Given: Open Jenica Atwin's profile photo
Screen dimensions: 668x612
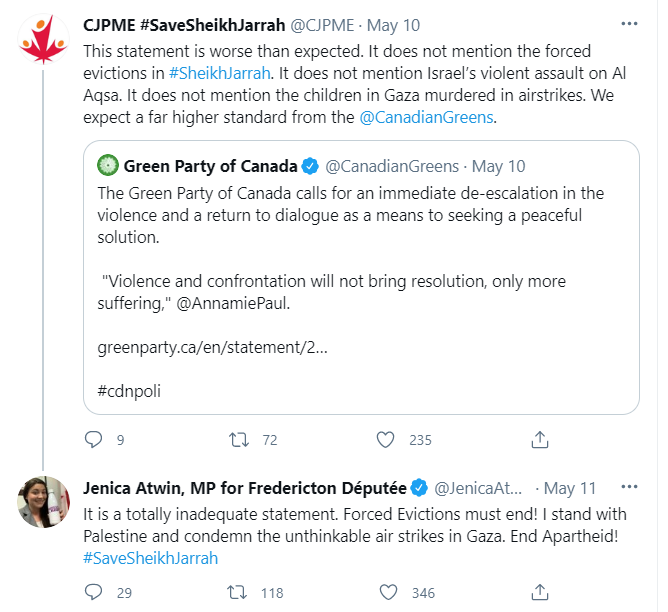Looking at the screenshot, I should (43, 502).
